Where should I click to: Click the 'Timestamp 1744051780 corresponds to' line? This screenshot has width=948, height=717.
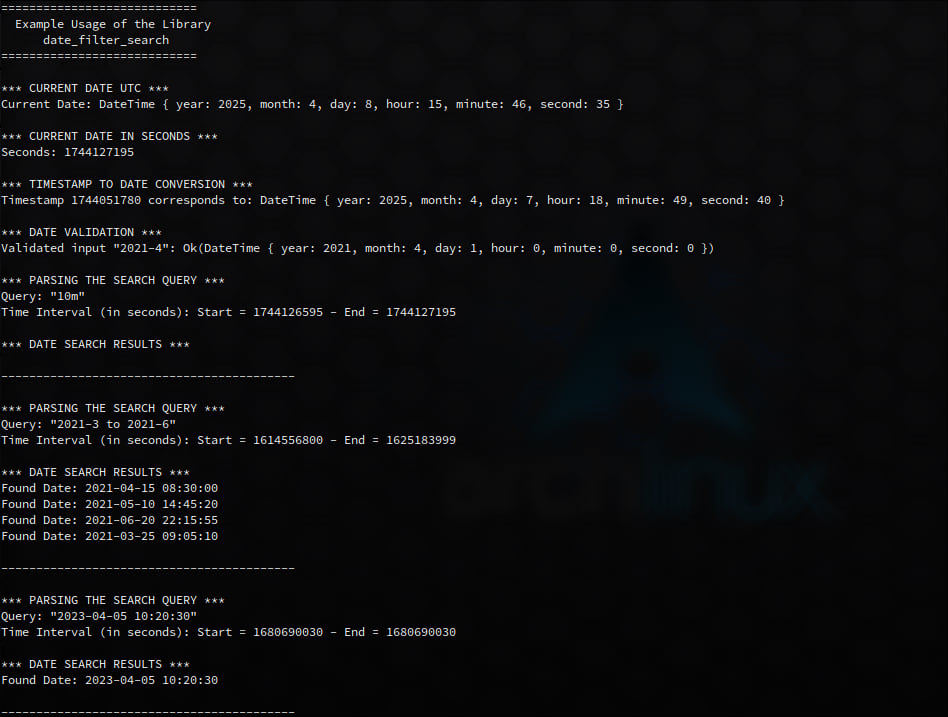click(x=392, y=200)
